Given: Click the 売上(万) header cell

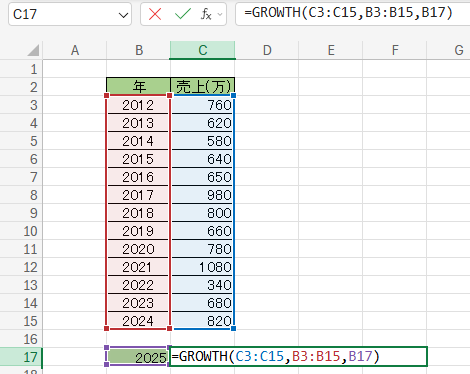Looking at the screenshot, I should tap(203, 87).
